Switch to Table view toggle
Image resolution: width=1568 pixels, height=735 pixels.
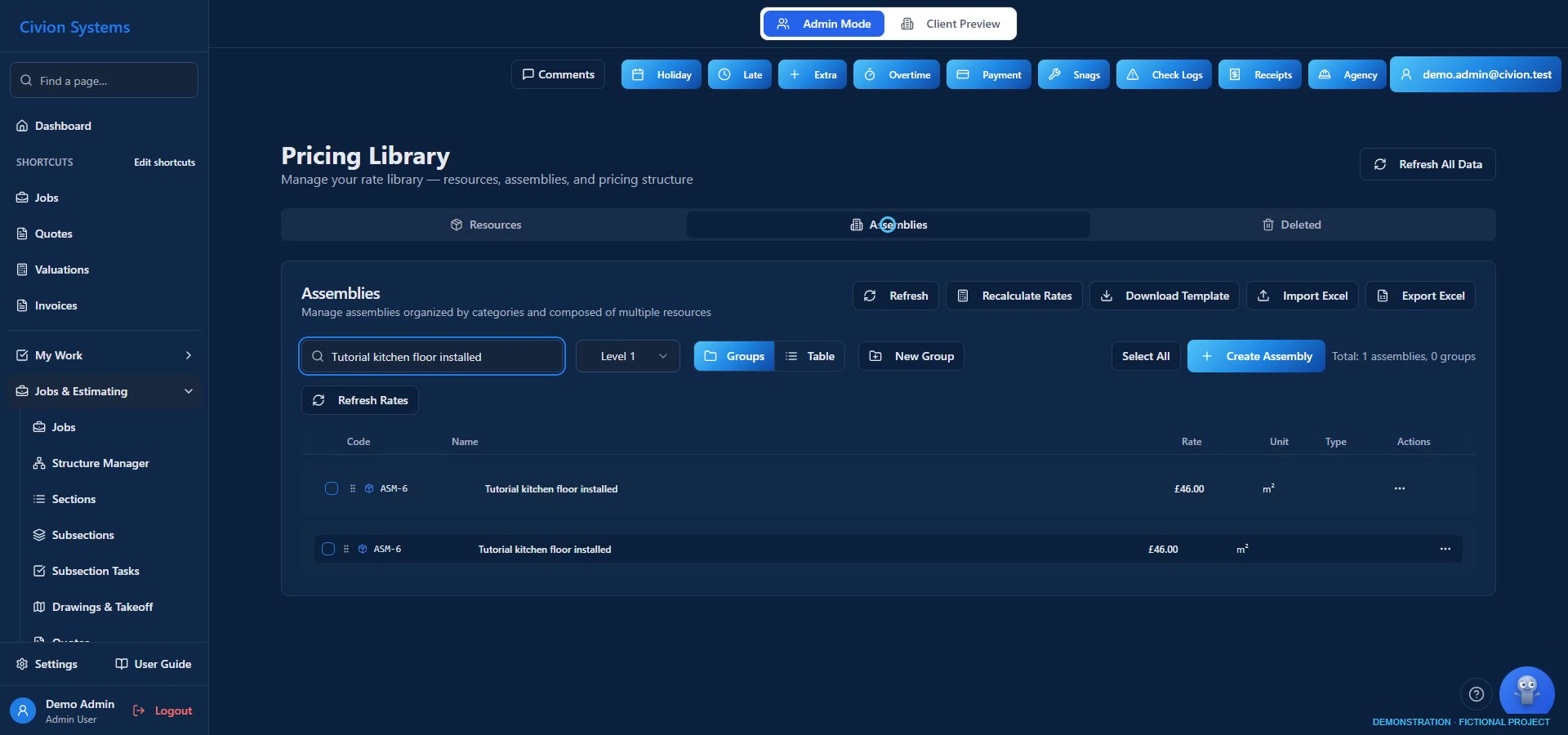[809, 356]
